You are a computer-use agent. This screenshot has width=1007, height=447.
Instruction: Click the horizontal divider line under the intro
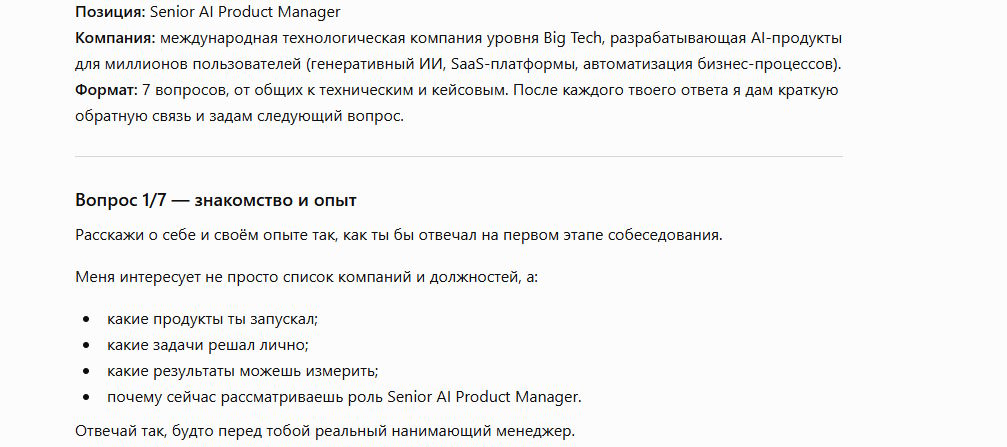tap(459, 157)
